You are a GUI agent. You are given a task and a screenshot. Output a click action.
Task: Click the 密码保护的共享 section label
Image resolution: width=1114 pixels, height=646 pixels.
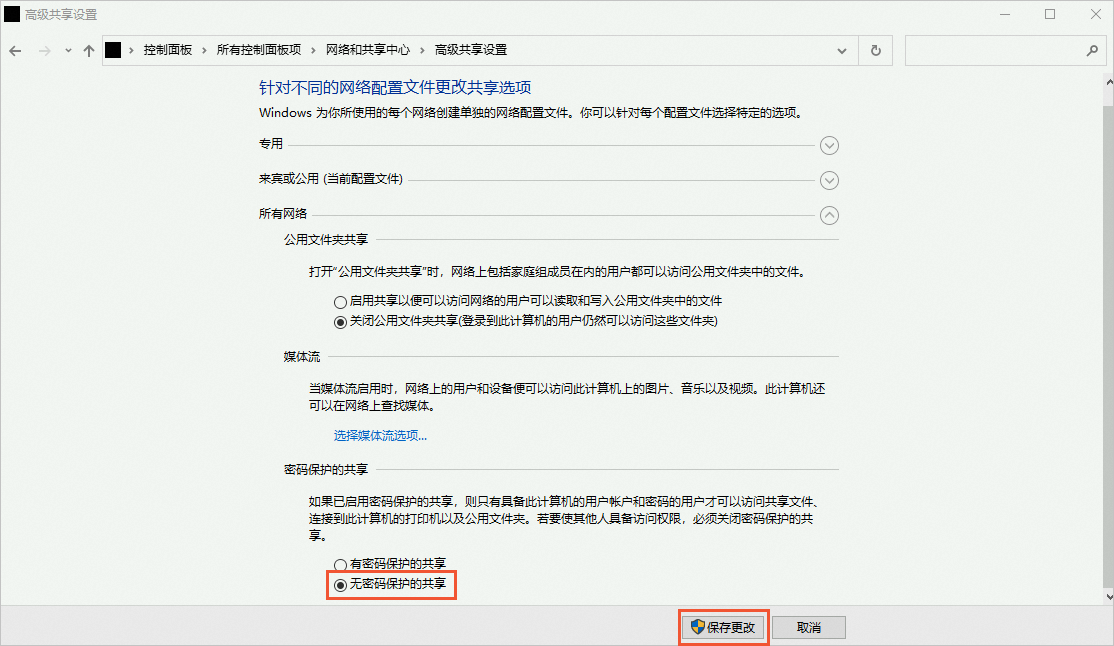326,470
